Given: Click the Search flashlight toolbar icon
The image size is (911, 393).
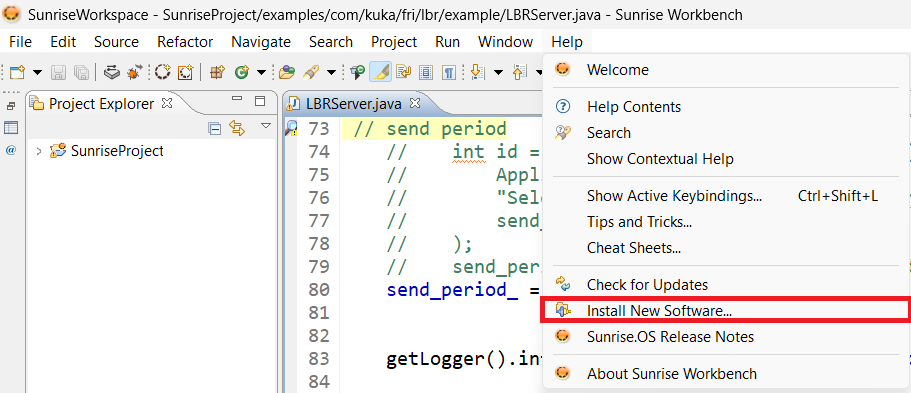Looking at the screenshot, I should [311, 72].
